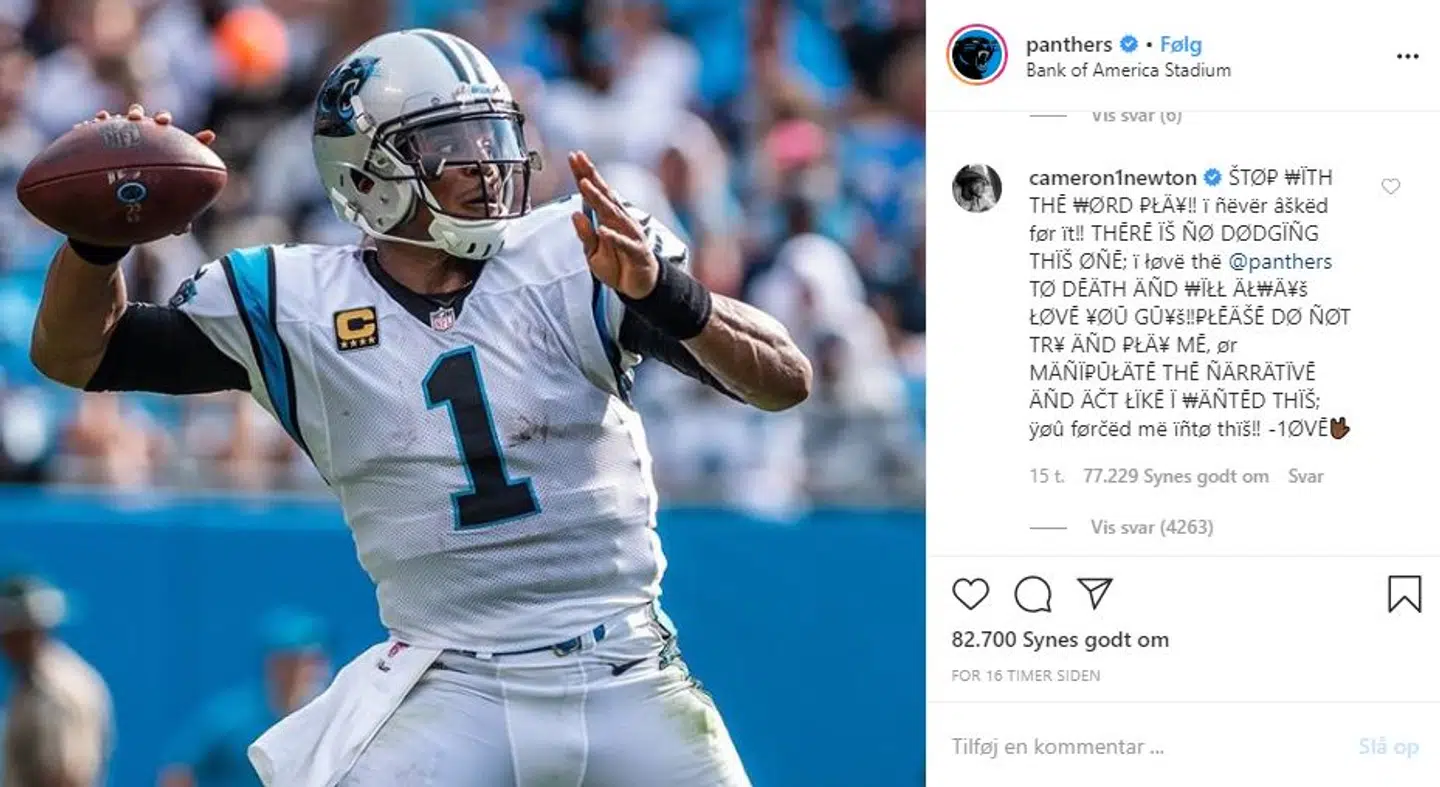Open panthers profile picture avatar
The width and height of the screenshot is (1440, 787).
[976, 55]
